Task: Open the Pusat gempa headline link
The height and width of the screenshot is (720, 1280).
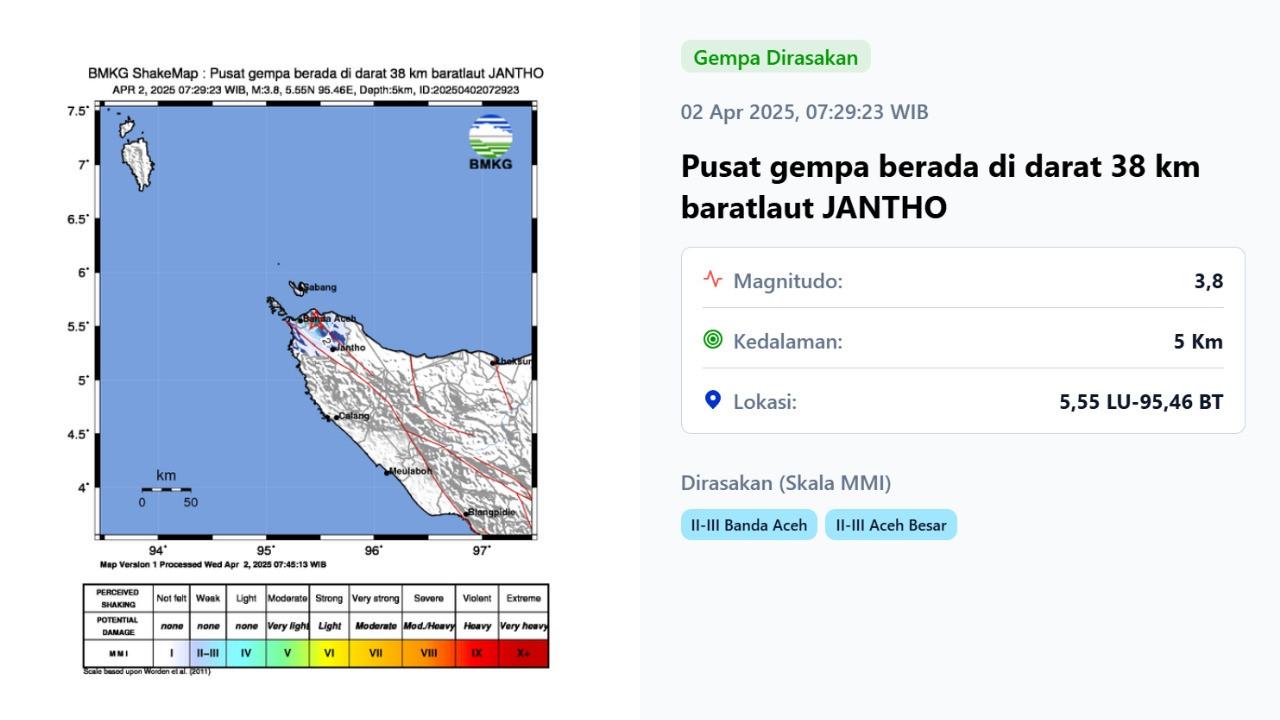Action: [x=939, y=187]
